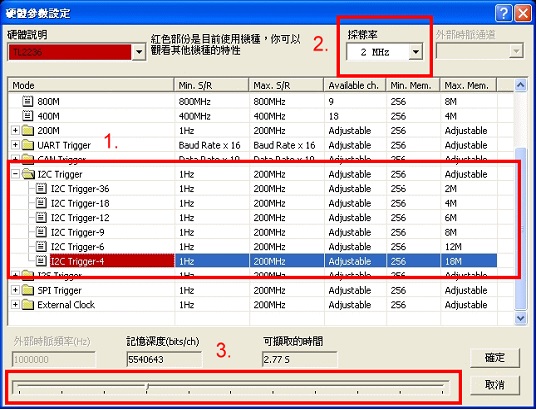
Task: Collapse the I2C Trigger folder
Action: (x=15, y=174)
